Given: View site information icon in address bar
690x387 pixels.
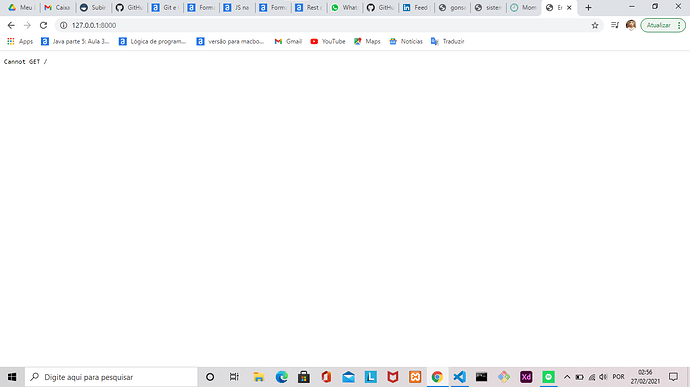Looking at the screenshot, I should (63, 26).
